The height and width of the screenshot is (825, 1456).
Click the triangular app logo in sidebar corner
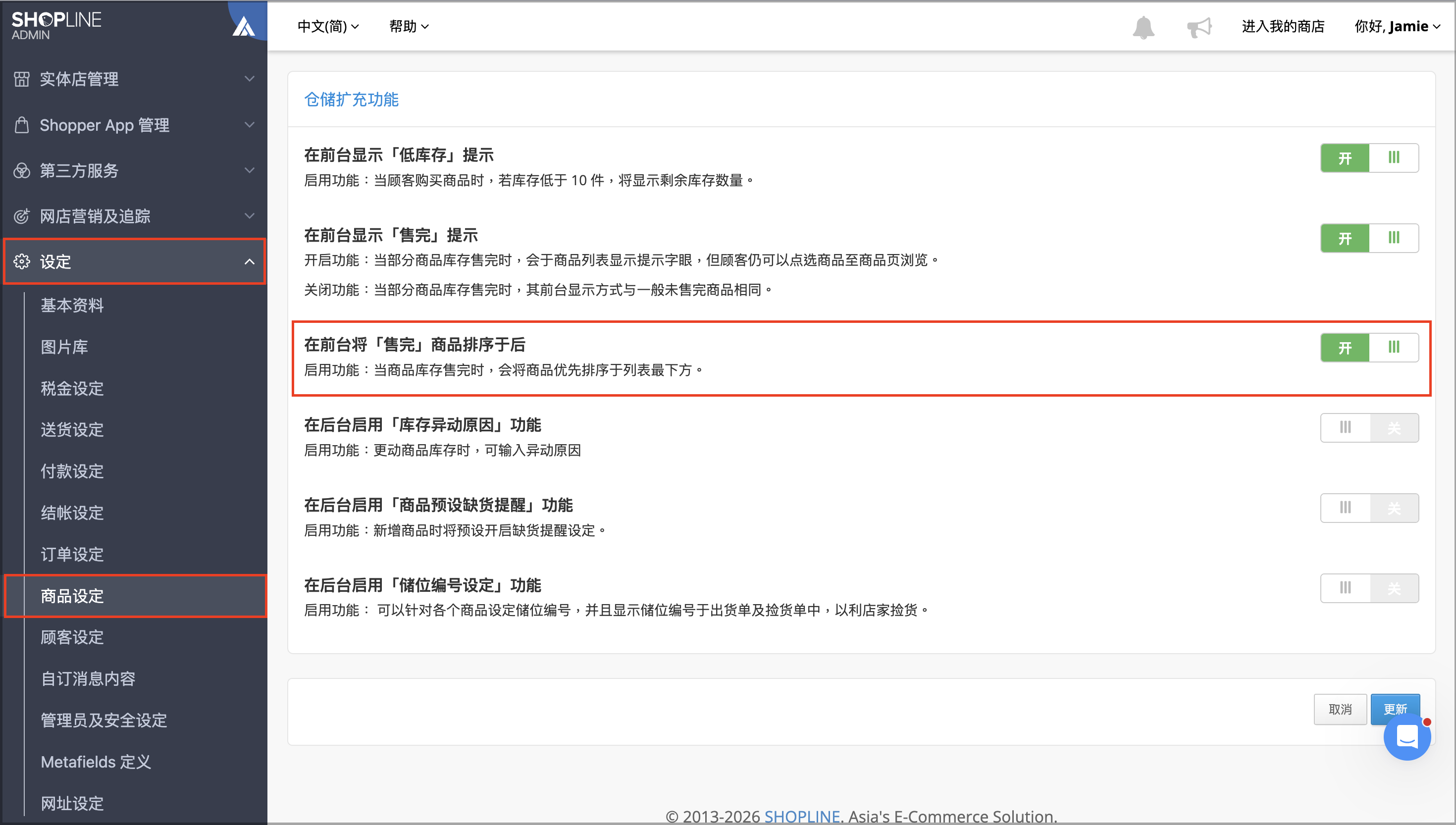[x=244, y=27]
